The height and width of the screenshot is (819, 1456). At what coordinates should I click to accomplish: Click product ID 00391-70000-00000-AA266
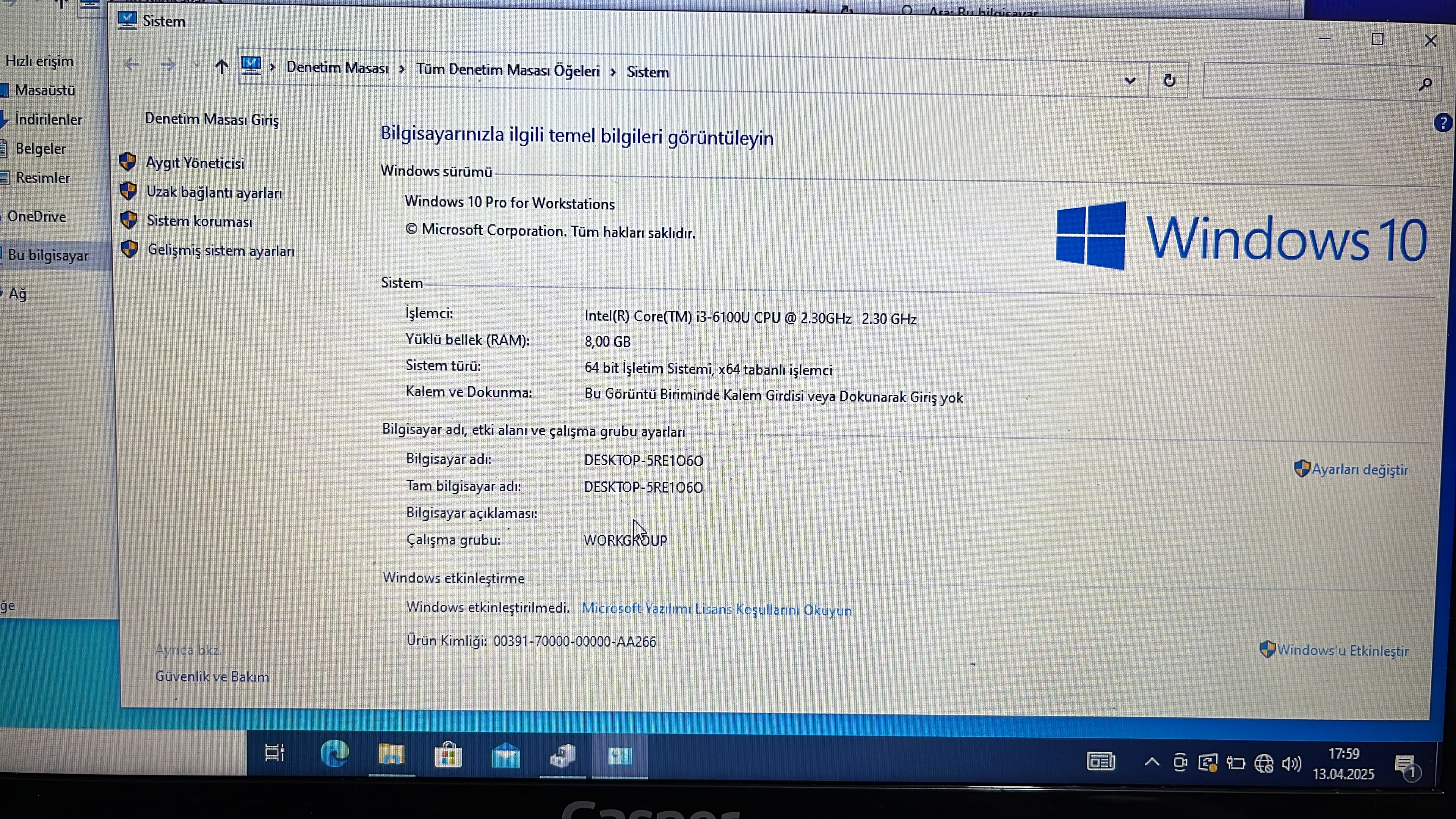click(x=574, y=642)
